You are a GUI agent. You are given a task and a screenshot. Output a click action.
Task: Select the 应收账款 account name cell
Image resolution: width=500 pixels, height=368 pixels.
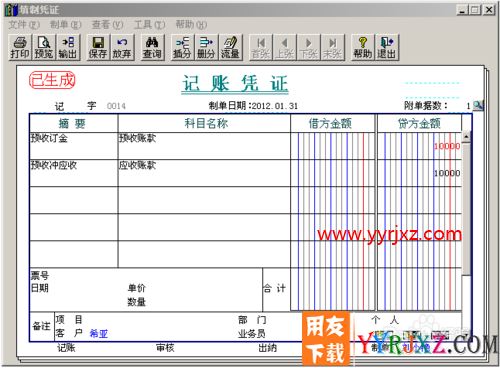click(x=204, y=173)
